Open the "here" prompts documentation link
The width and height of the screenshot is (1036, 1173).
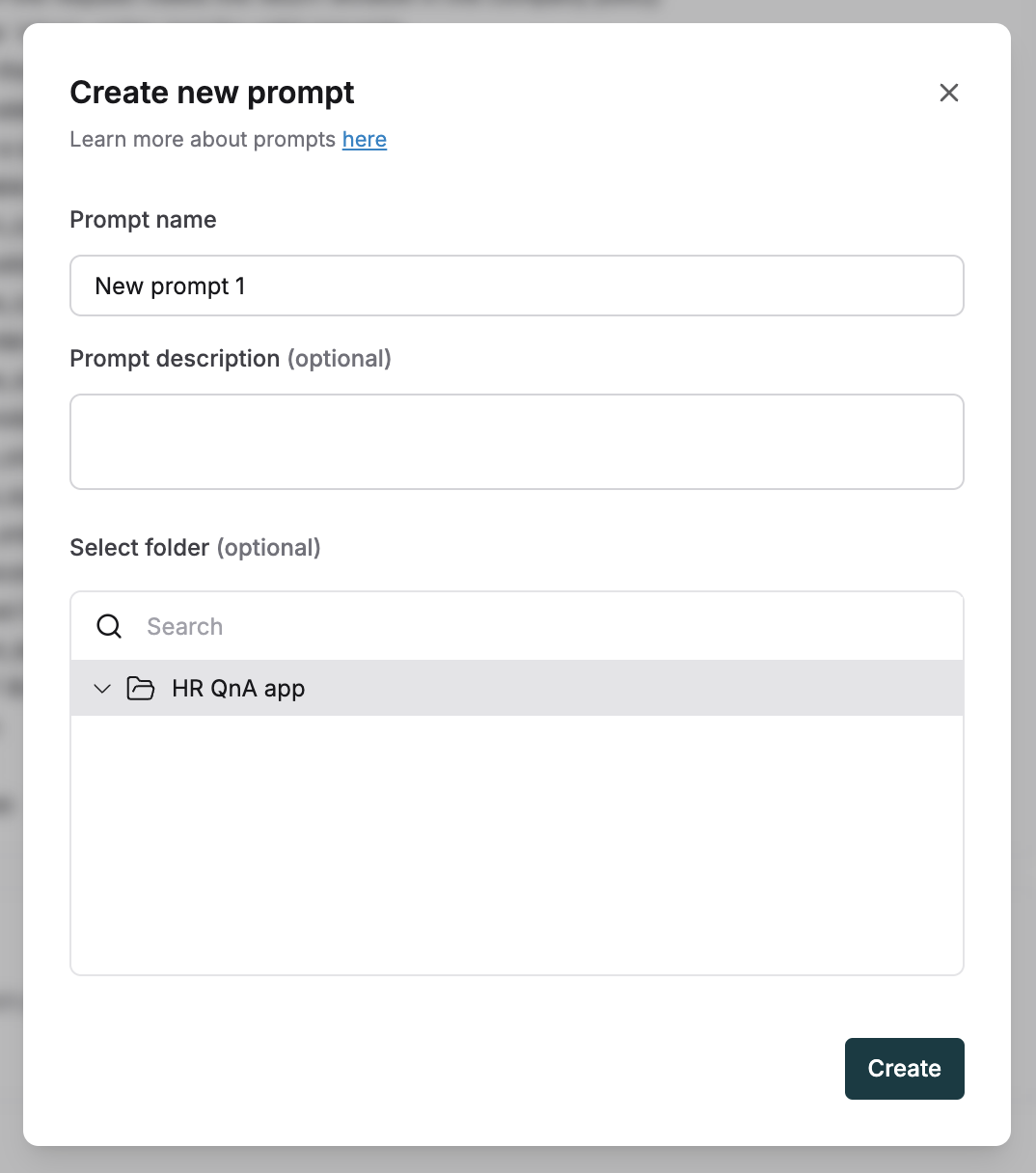pyautogui.click(x=365, y=139)
